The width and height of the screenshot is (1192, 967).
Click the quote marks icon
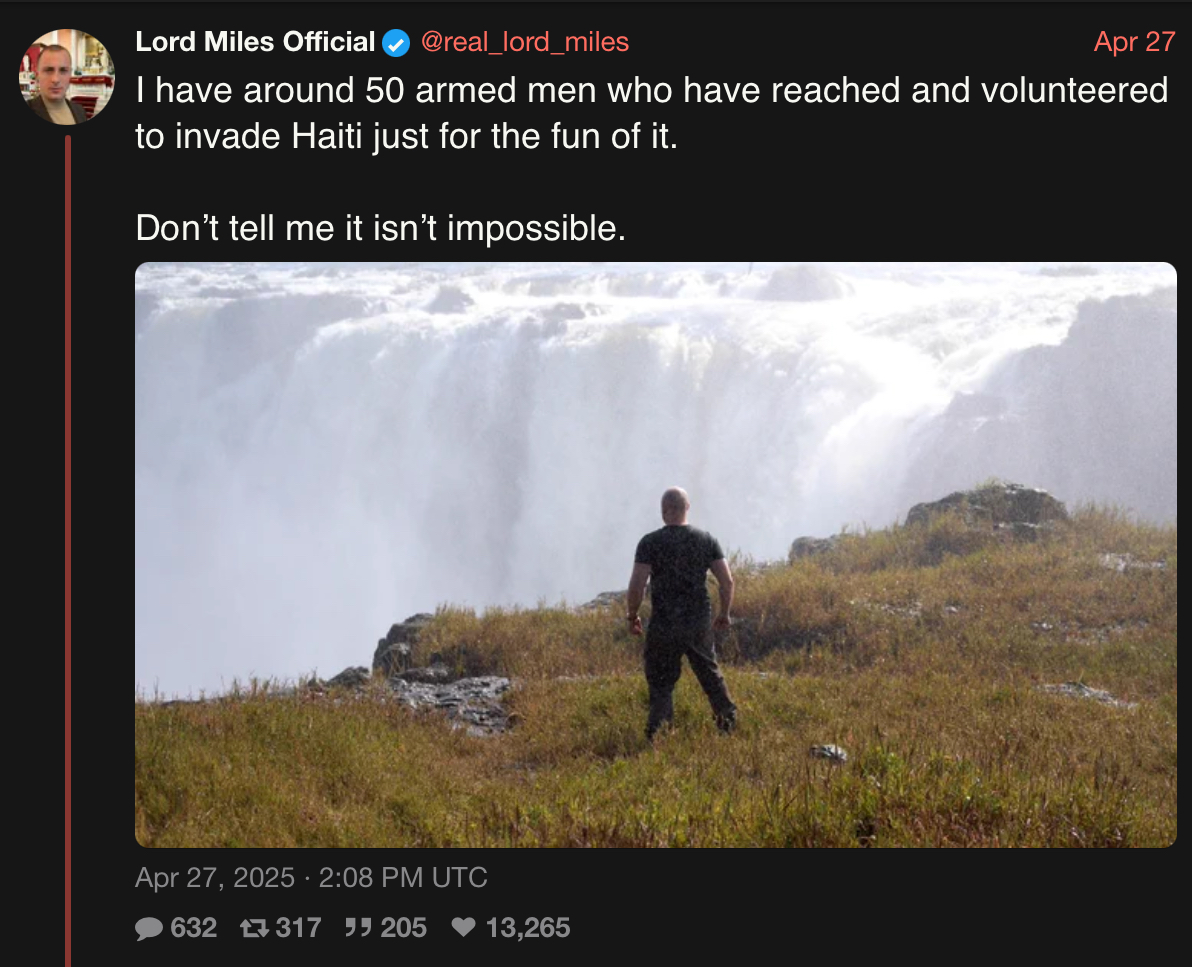click(x=357, y=927)
